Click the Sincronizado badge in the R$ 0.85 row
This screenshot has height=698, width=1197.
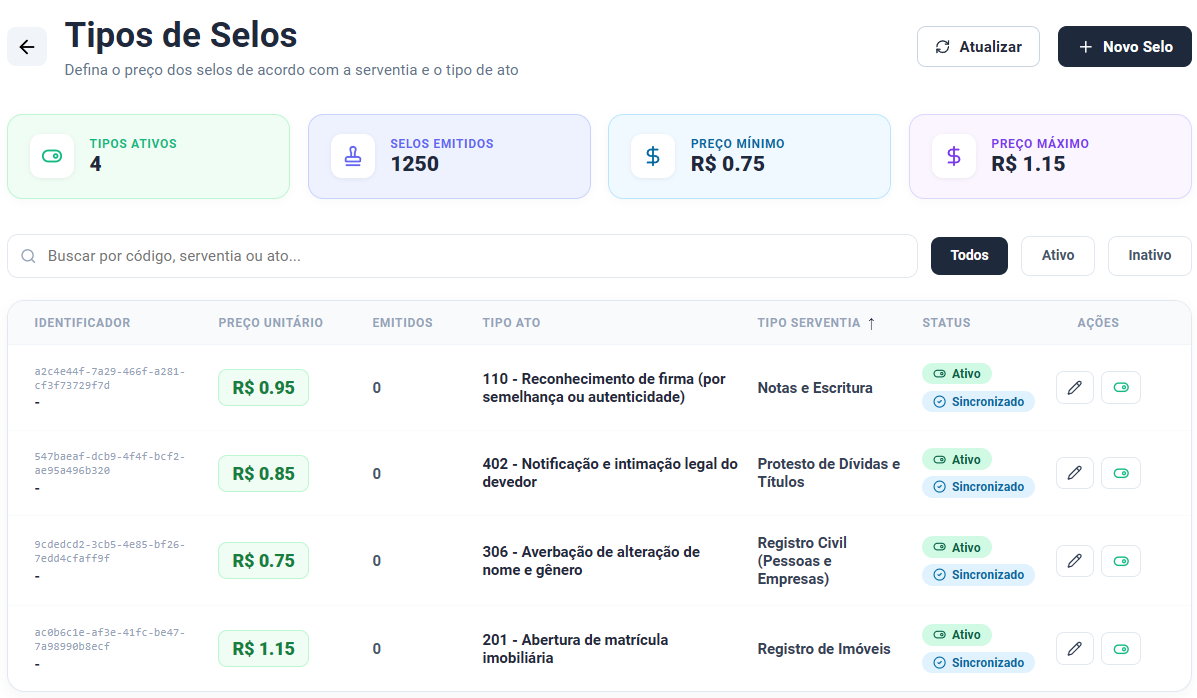point(978,487)
